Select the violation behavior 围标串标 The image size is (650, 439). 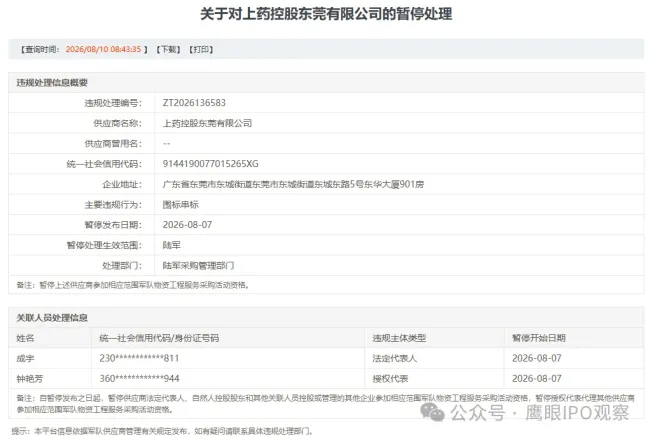(x=180, y=204)
